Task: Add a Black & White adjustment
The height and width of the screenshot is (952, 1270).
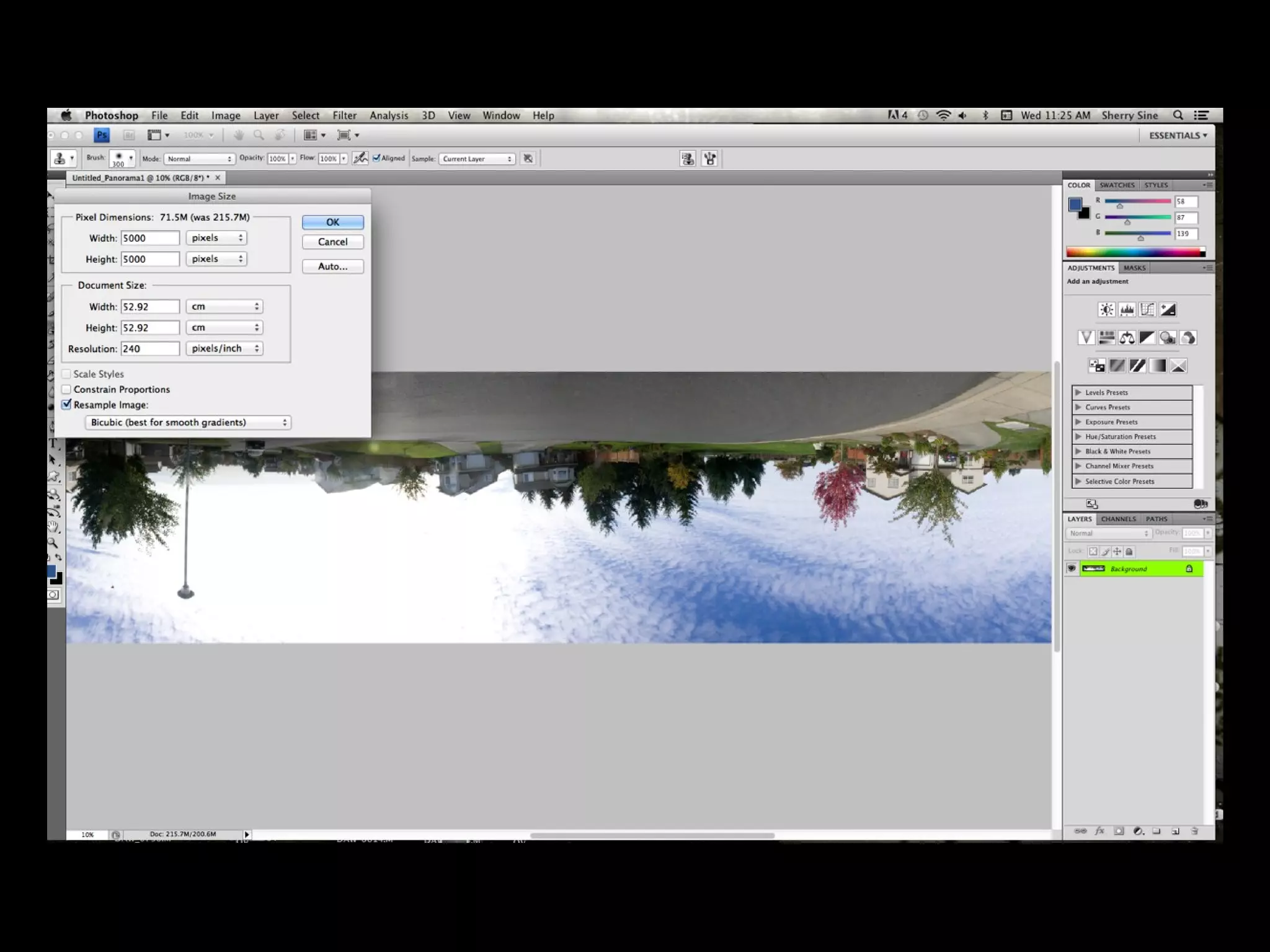Action: (x=1147, y=338)
